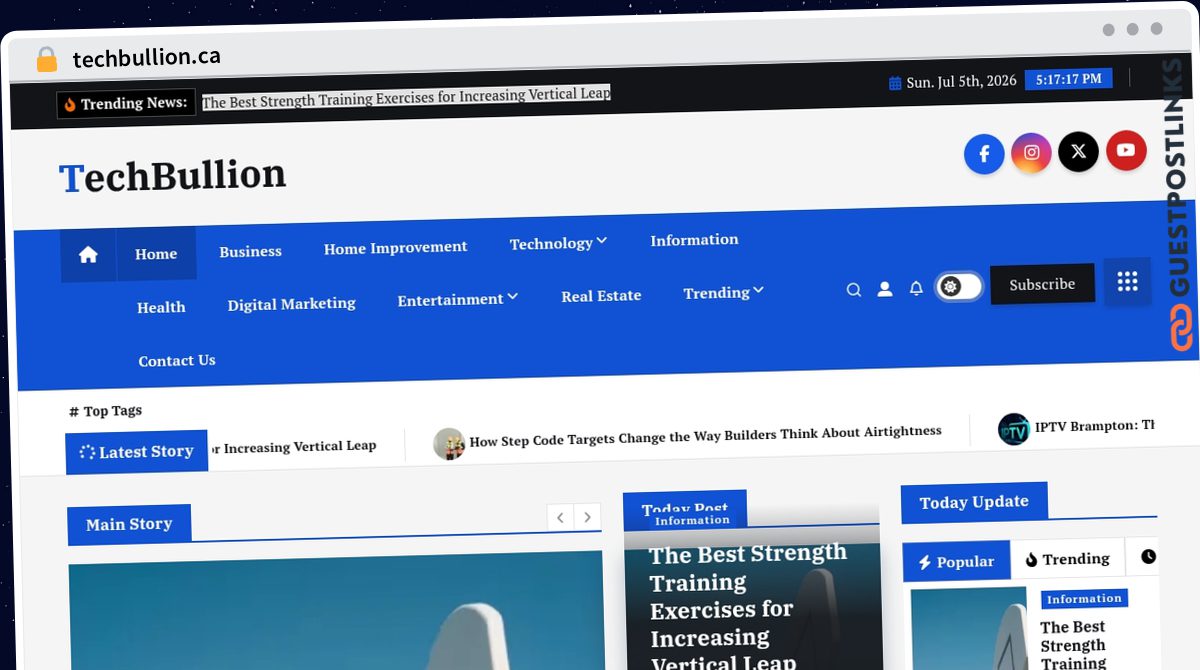The width and height of the screenshot is (1200, 670).
Task: Go to next Main Story slide arrow
Action: coord(587,517)
